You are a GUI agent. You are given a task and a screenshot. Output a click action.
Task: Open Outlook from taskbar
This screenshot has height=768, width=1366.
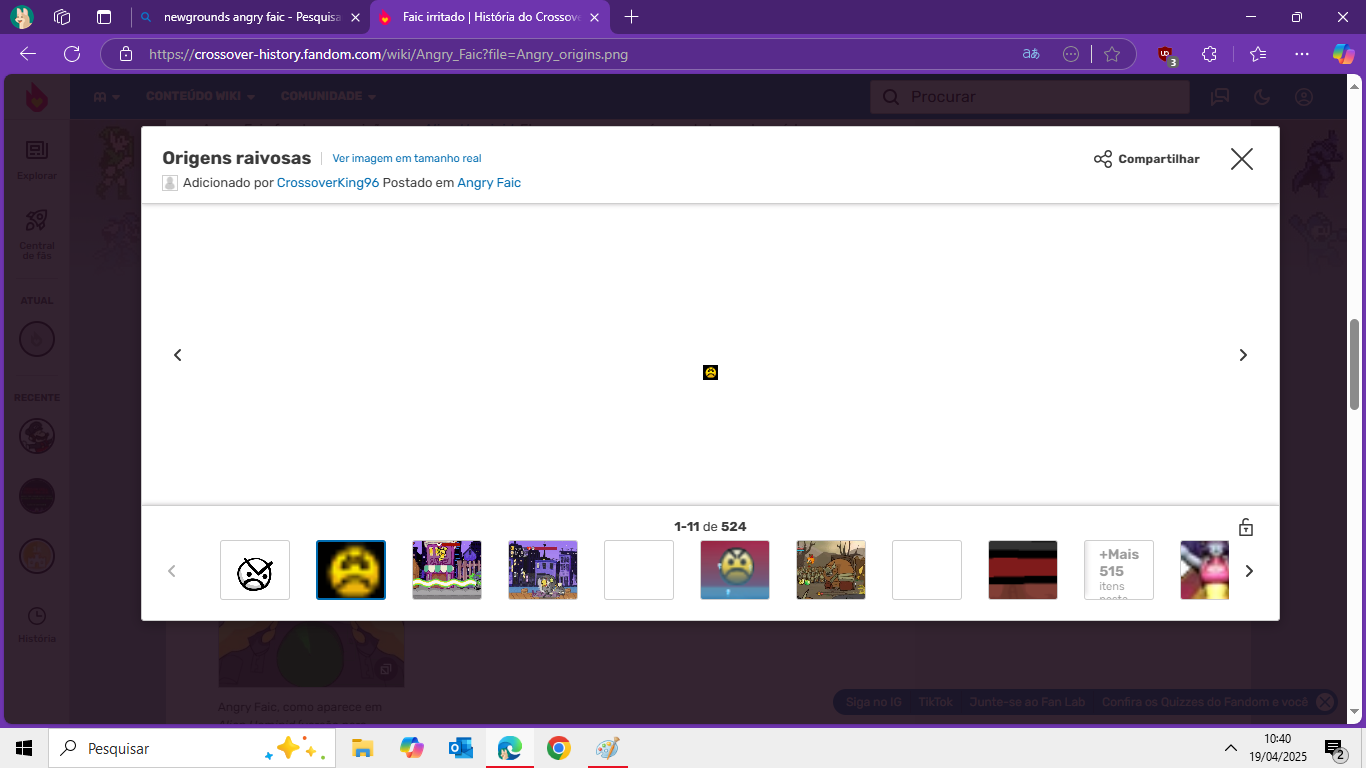(x=460, y=748)
